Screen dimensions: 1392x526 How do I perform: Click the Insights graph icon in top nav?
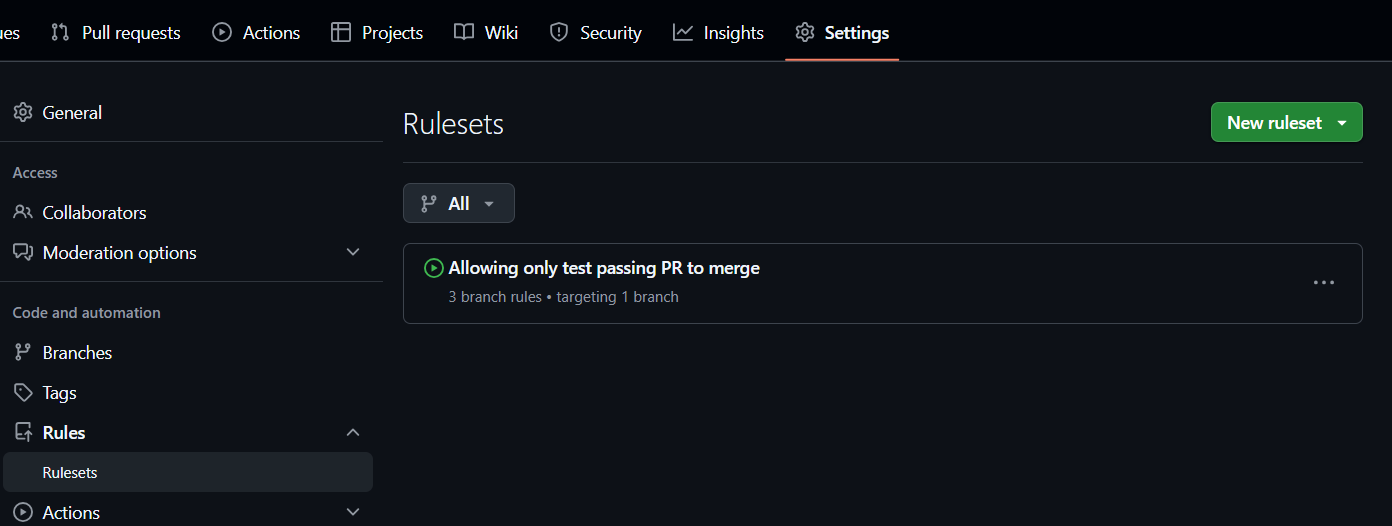point(683,33)
